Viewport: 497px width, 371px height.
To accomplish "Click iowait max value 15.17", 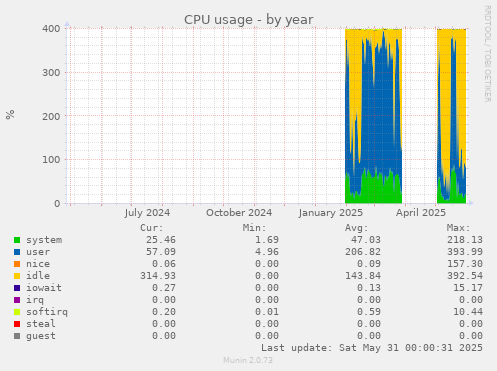I will [468, 288].
